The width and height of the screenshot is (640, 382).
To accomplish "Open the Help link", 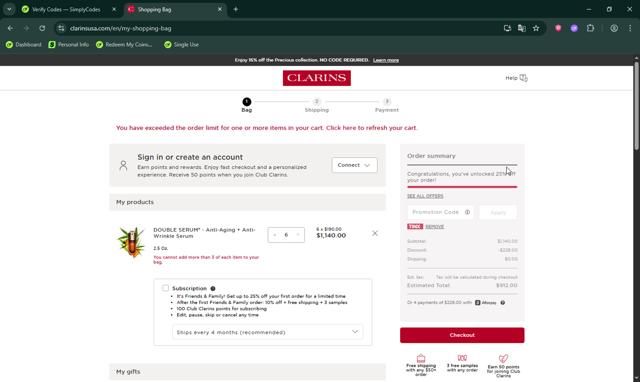I will coord(516,78).
